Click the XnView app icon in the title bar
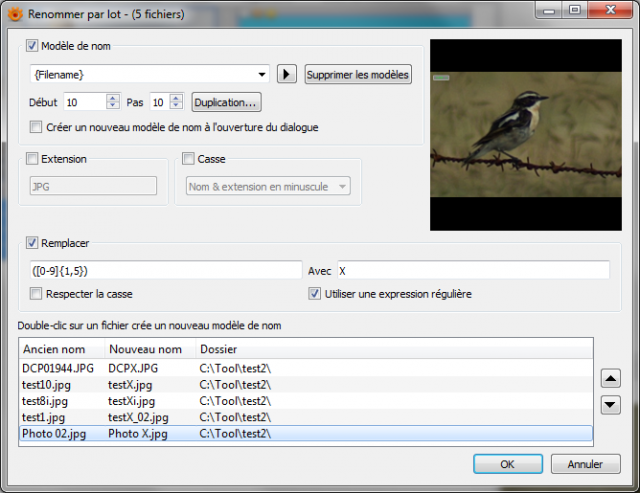640x493 pixels. 15,14
